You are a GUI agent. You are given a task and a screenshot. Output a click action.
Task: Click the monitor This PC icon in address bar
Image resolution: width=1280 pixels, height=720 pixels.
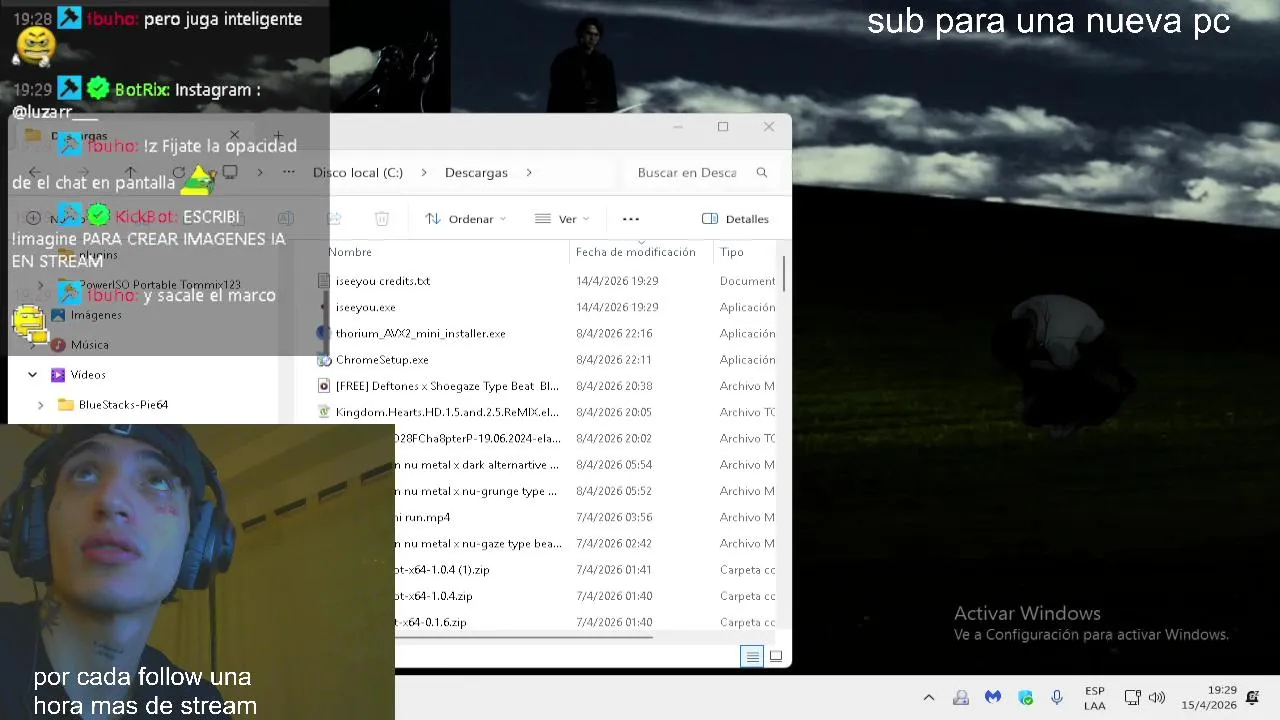(230, 172)
